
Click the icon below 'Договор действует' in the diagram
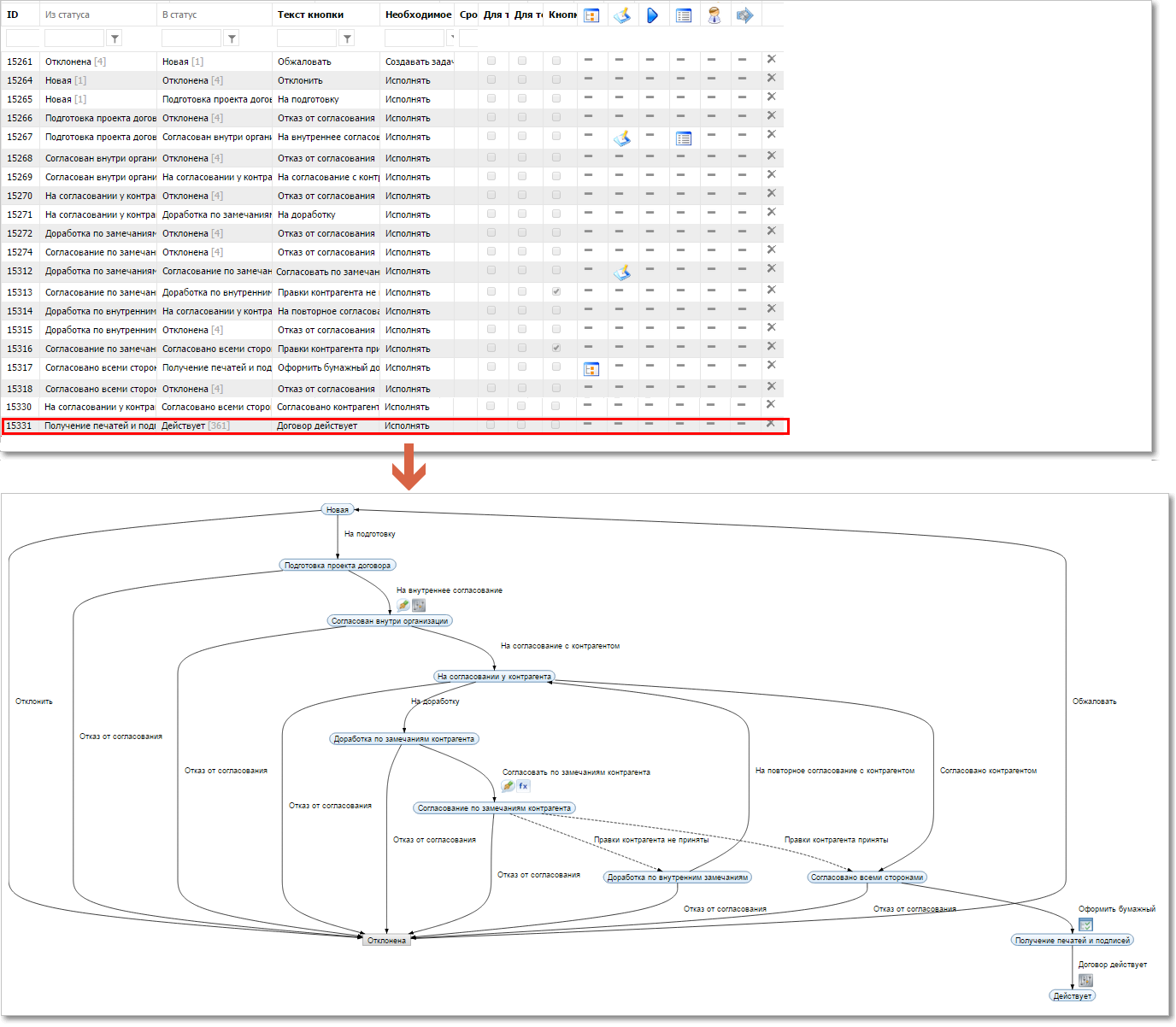point(1085,980)
